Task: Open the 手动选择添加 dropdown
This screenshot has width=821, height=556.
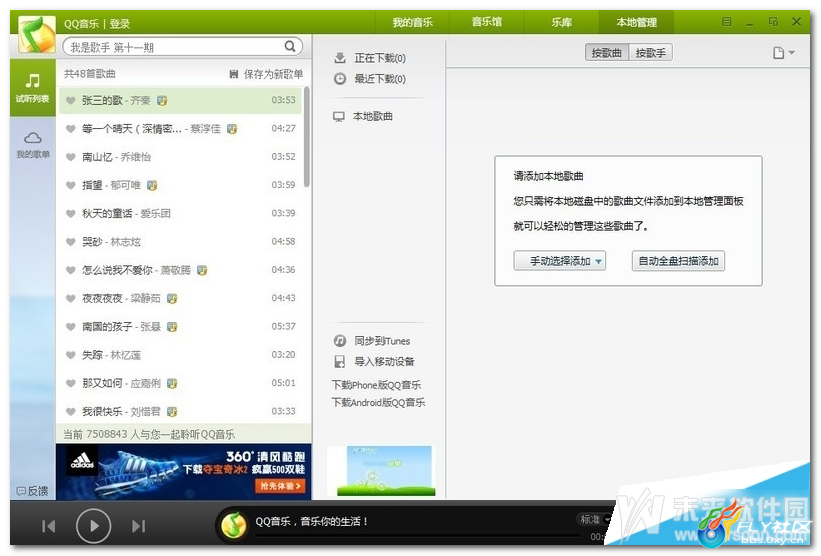Action: coord(560,261)
